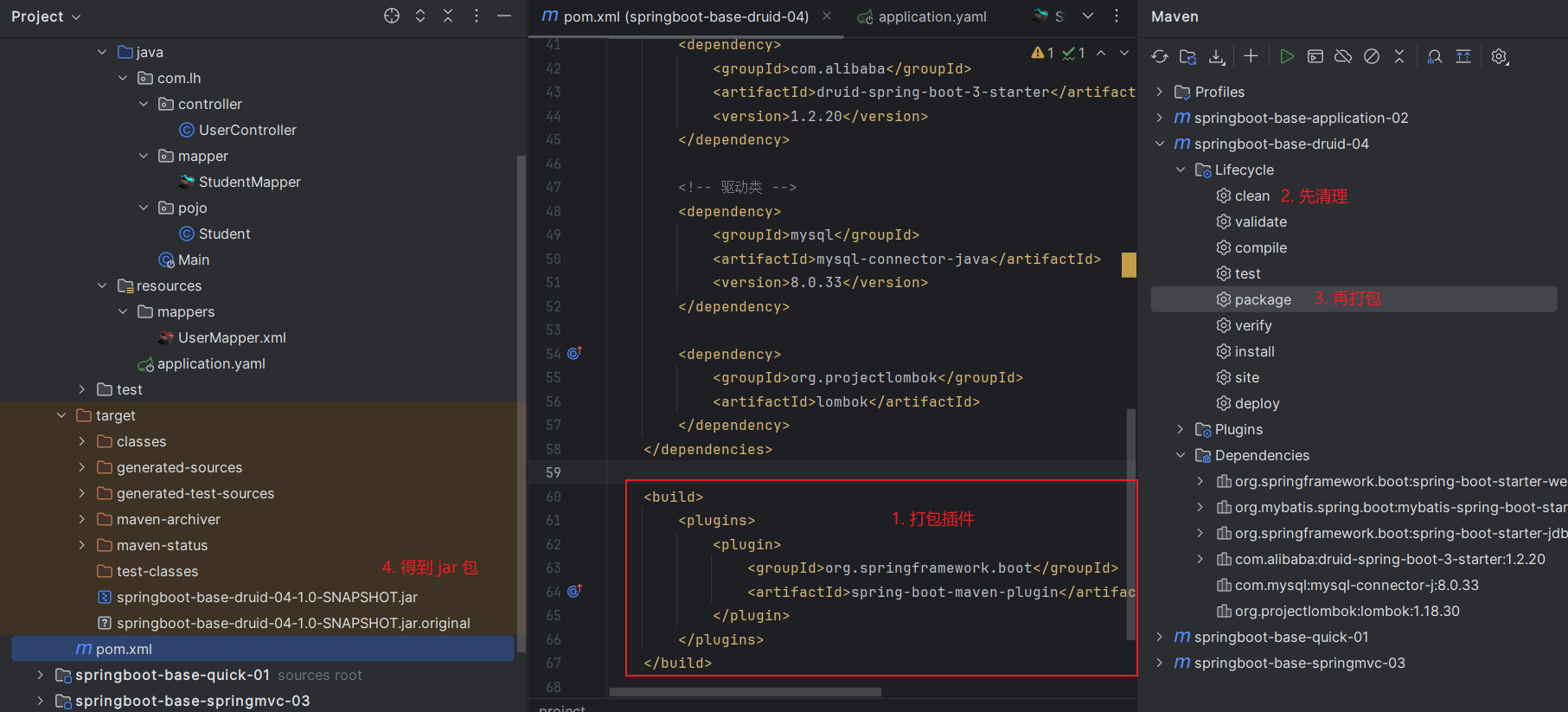Viewport: 1568px width, 712px height.
Task: Click Generate Sources and Update Folders icon
Action: [x=1188, y=56]
